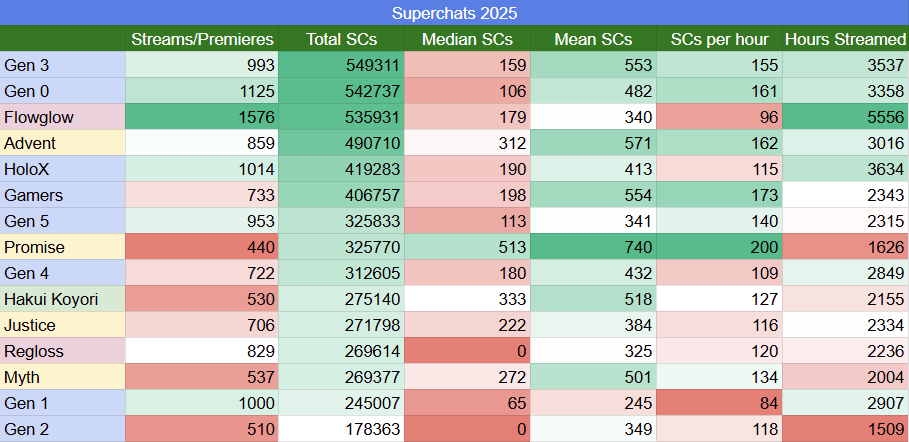Image resolution: width=909 pixels, height=442 pixels.
Task: Click the Gen 3 row label
Action: click(x=63, y=65)
